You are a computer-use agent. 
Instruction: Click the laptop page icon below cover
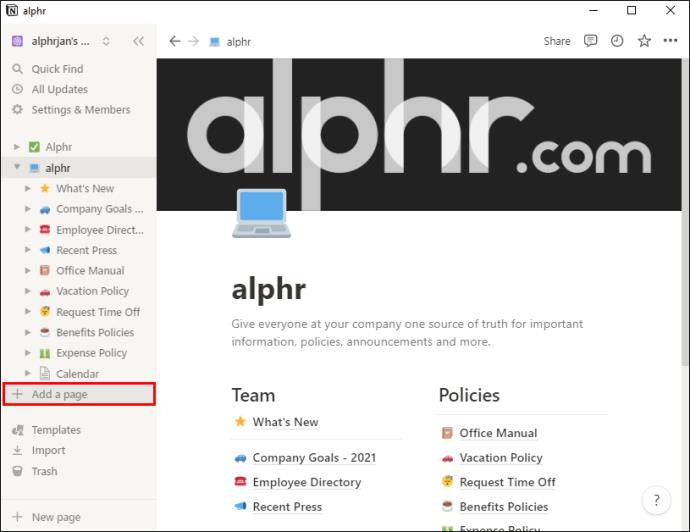261,213
